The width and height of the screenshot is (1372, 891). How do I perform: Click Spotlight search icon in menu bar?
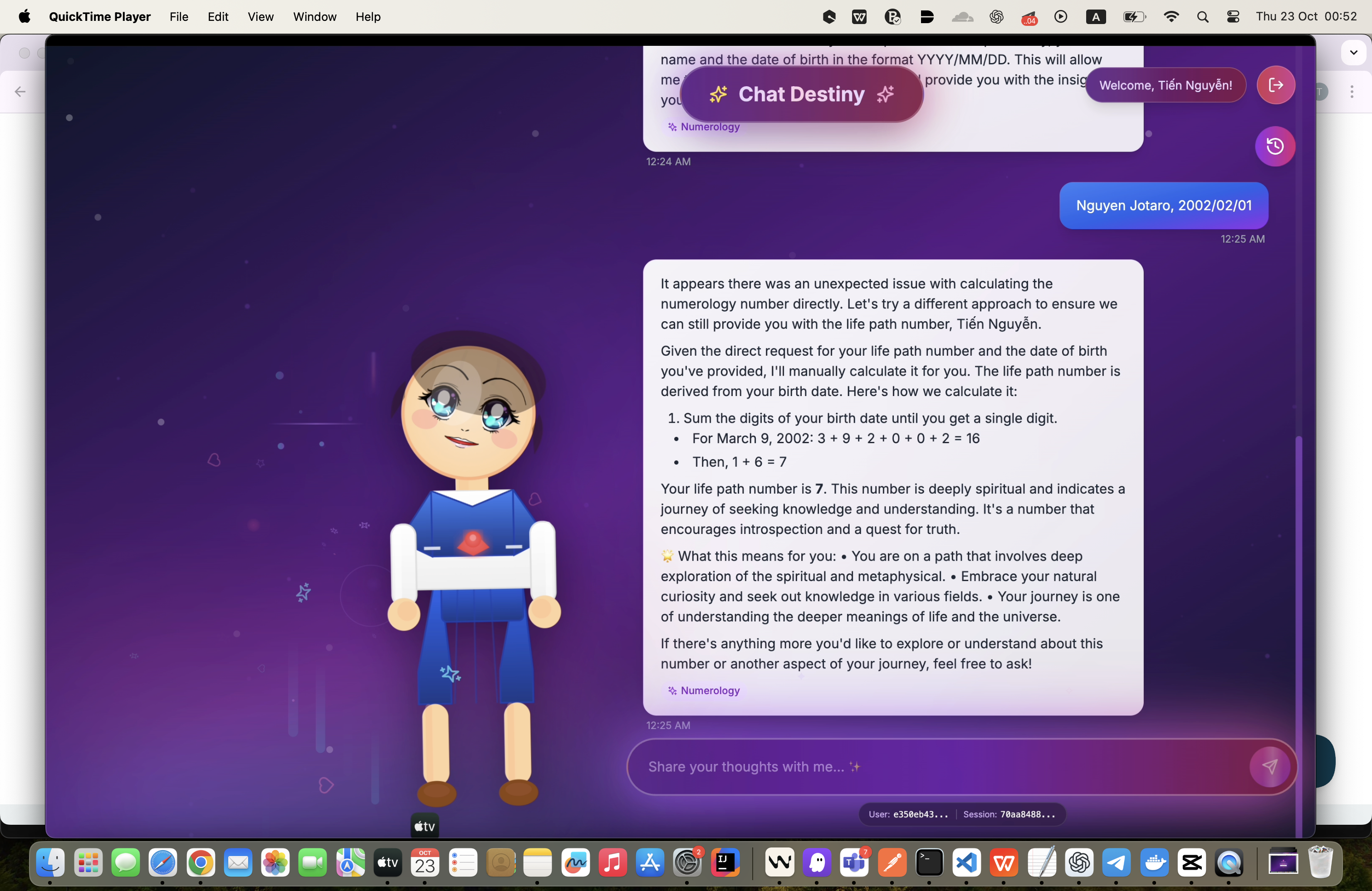(1202, 17)
